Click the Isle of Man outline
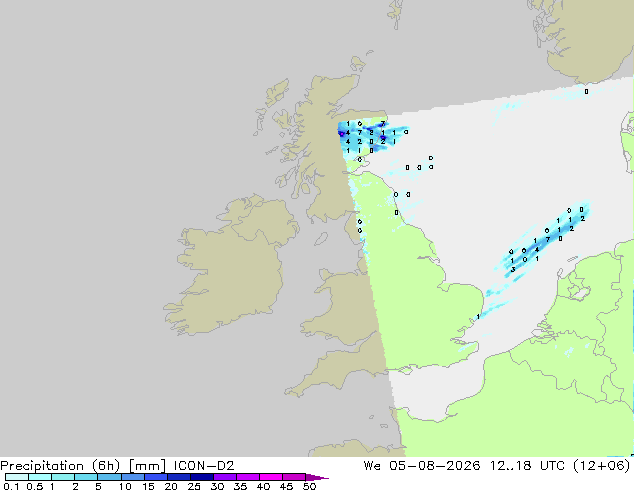The image size is (634, 490). (321, 239)
